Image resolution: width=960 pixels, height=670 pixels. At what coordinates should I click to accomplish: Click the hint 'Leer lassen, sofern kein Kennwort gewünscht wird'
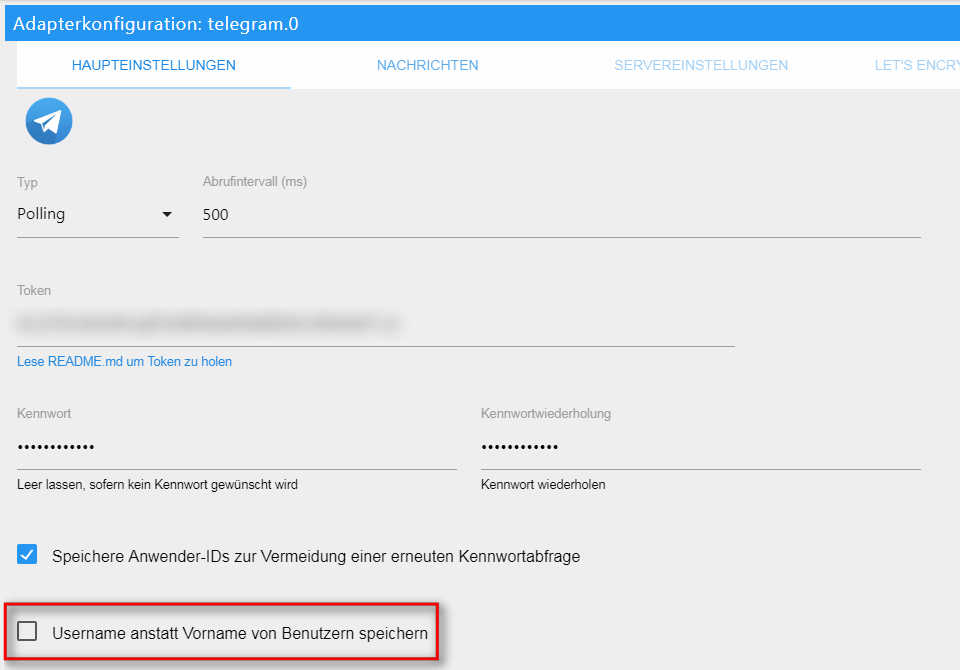(x=157, y=484)
